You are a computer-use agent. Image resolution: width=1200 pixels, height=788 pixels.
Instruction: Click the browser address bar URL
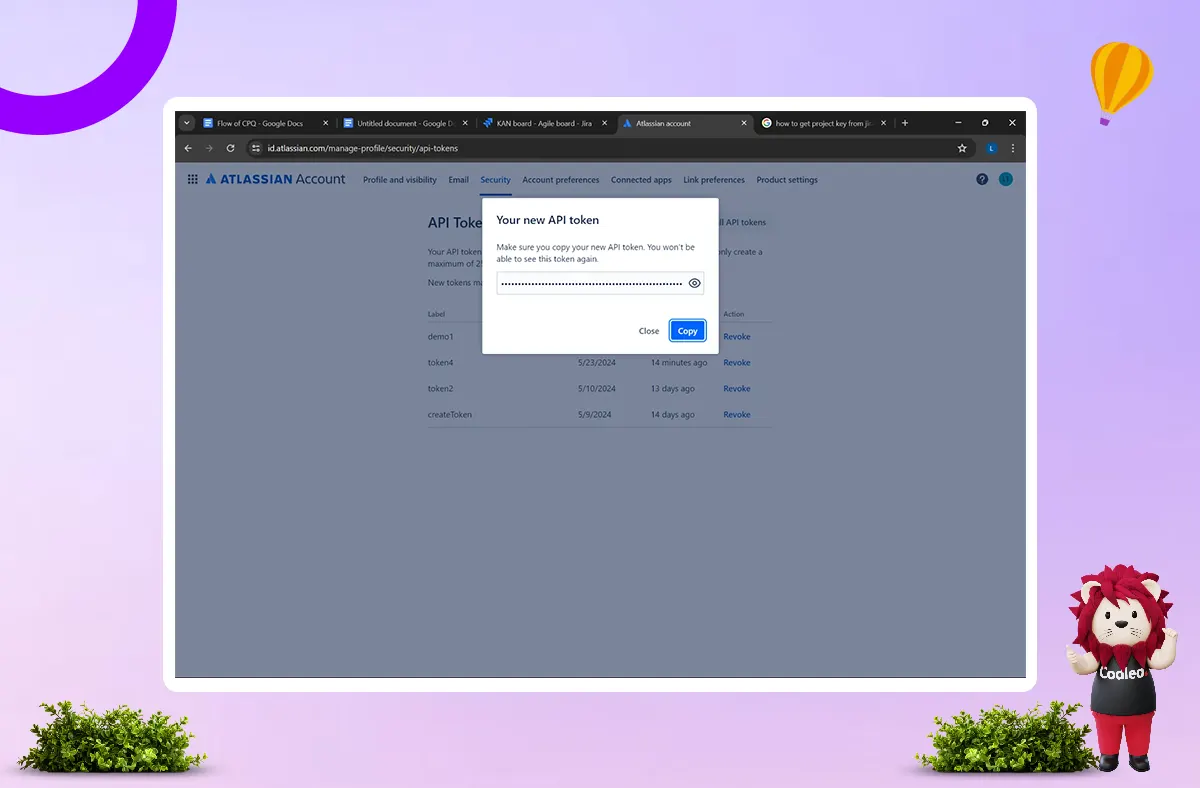click(362, 148)
